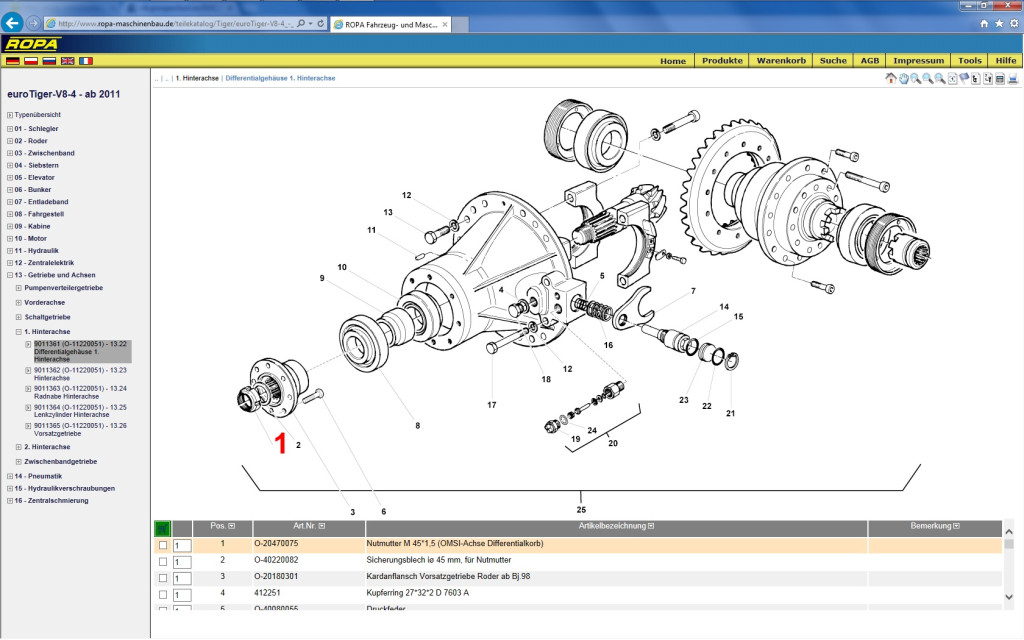This screenshot has width=1024, height=640.
Task: Collapse the 13 - Getriebe und Achsen node
Action: click(10, 275)
